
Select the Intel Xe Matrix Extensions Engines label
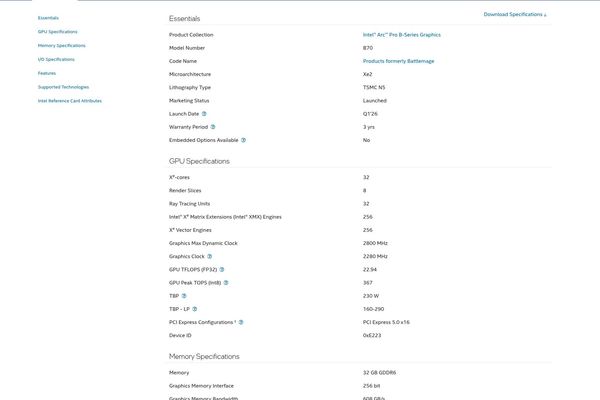[x=225, y=217]
